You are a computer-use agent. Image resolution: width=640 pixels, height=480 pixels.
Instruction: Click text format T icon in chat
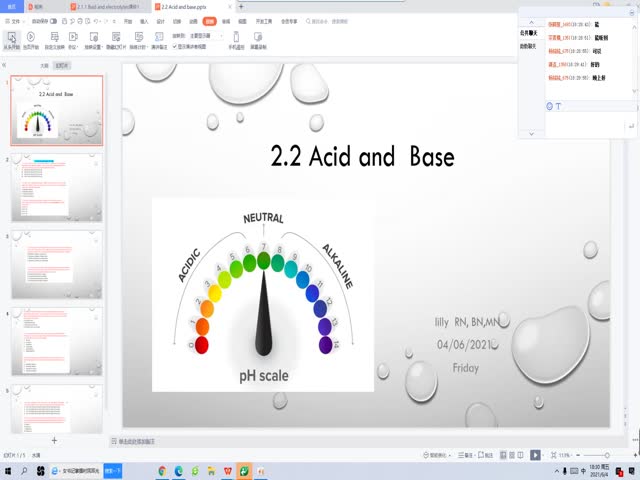tap(558, 106)
